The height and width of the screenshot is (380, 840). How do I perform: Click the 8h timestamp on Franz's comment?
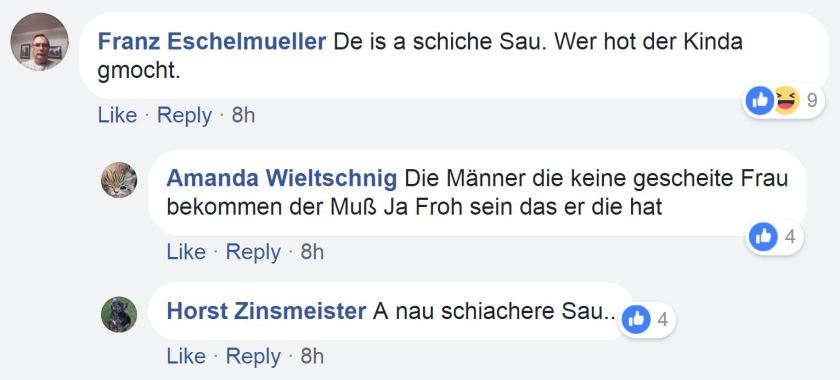click(x=243, y=115)
